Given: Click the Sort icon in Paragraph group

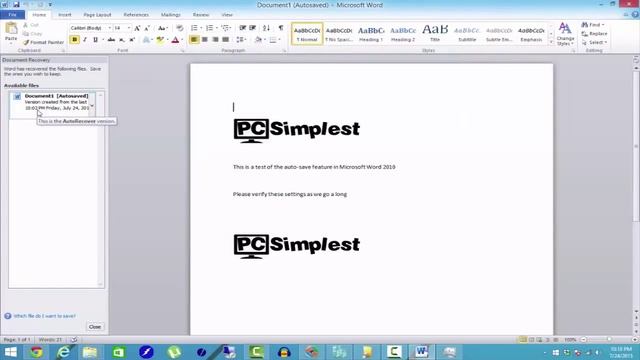Looking at the screenshot, I should pyautogui.click(x=267, y=28).
